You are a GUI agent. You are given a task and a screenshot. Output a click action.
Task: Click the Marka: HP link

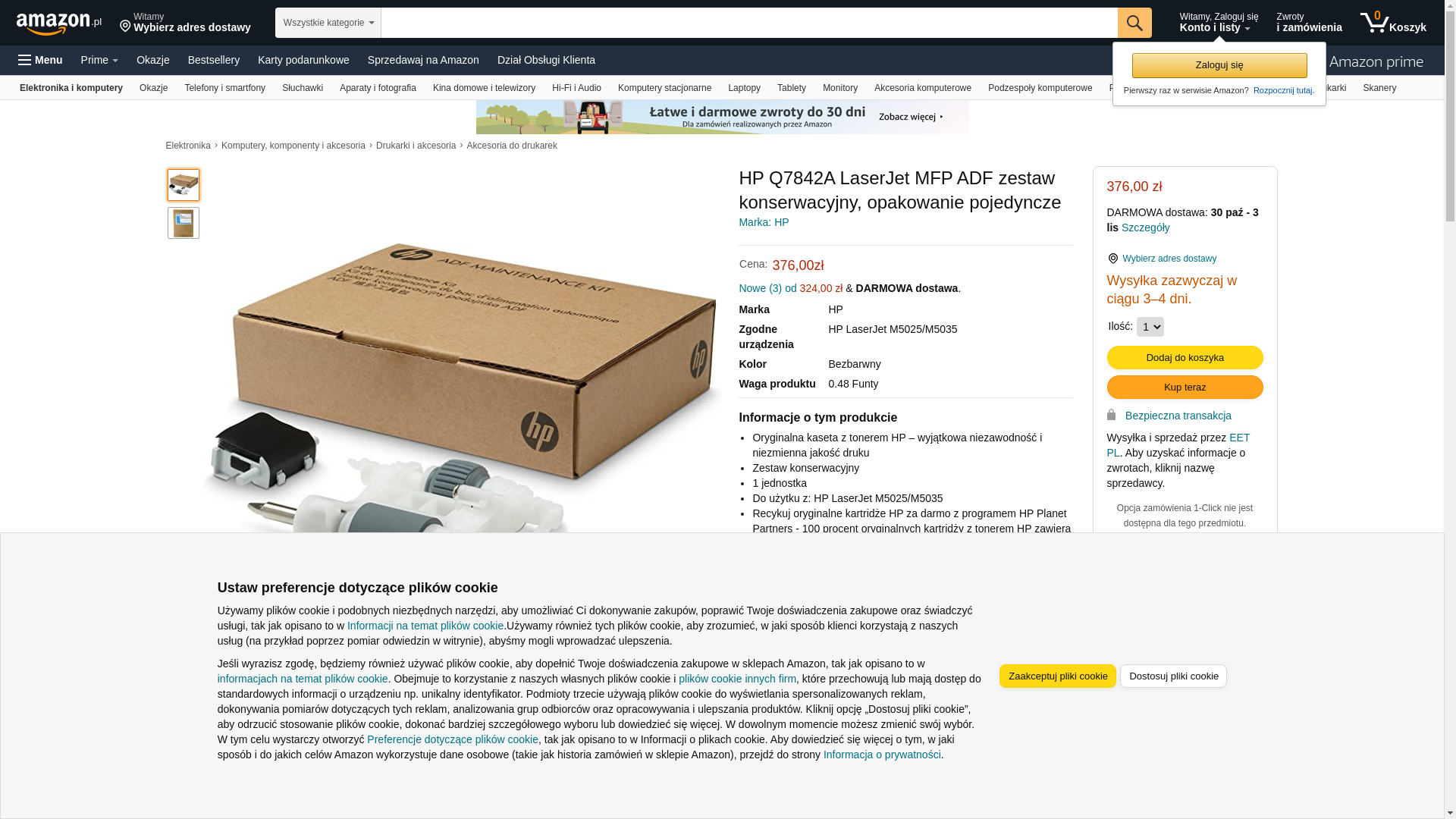click(764, 222)
